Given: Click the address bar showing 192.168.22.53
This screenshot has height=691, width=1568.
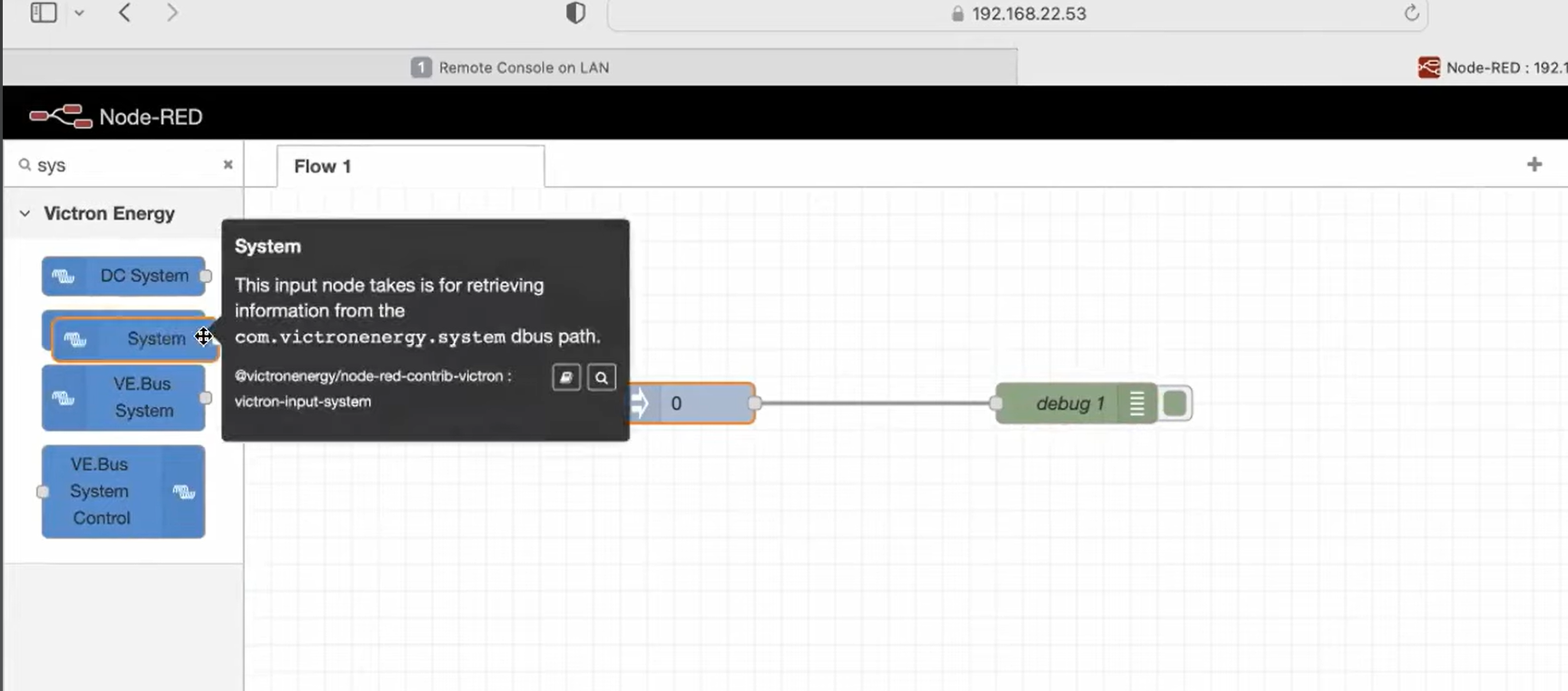Looking at the screenshot, I should point(1017,15).
